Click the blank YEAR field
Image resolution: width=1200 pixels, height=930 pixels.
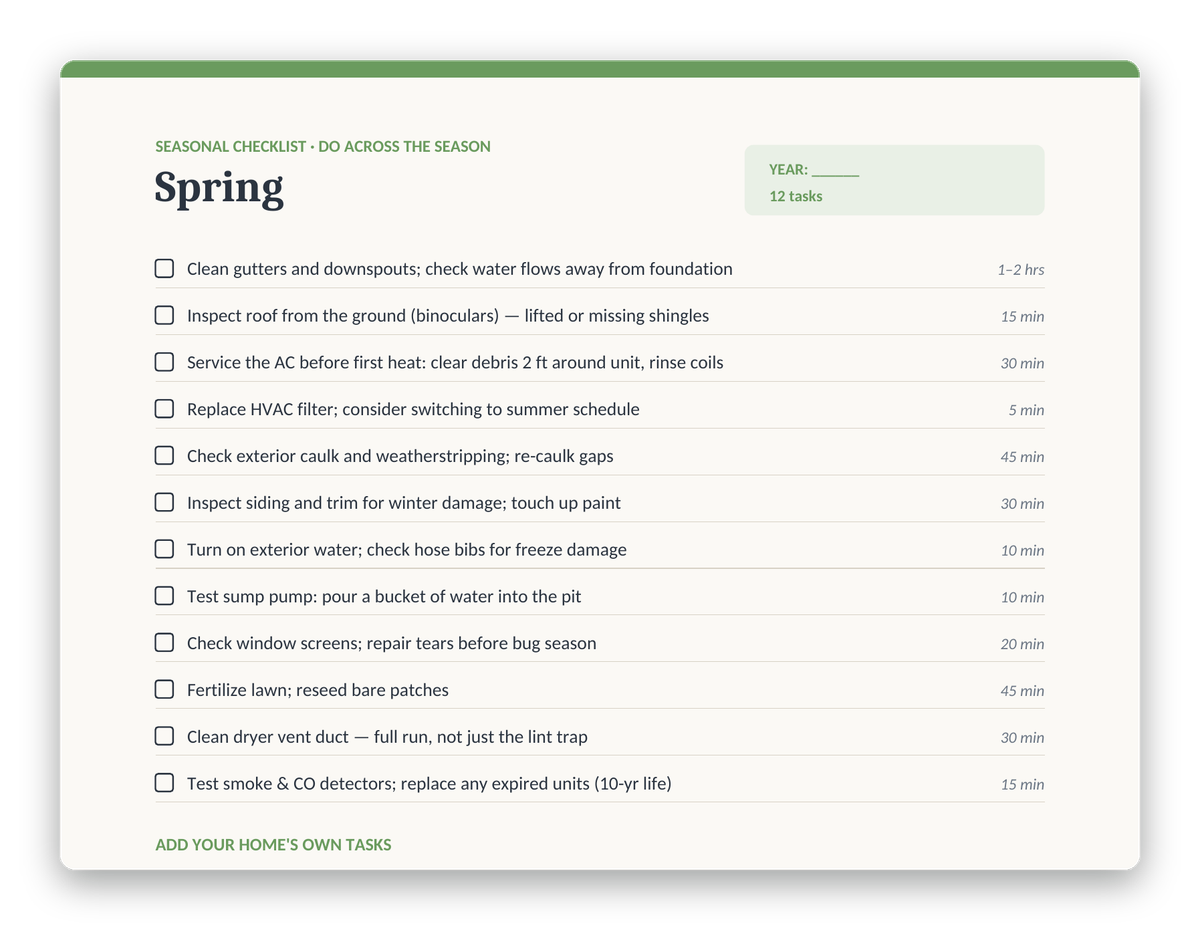click(835, 171)
